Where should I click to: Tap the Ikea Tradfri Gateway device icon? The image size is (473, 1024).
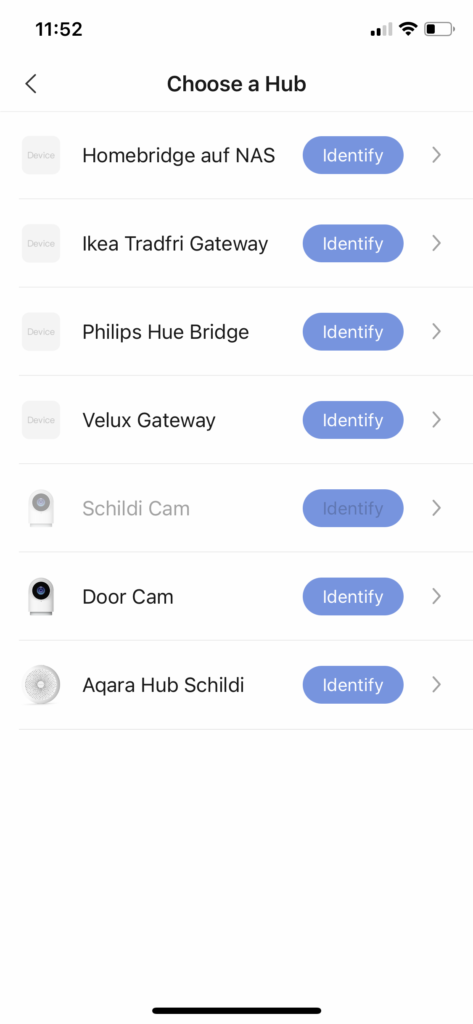coord(41,244)
